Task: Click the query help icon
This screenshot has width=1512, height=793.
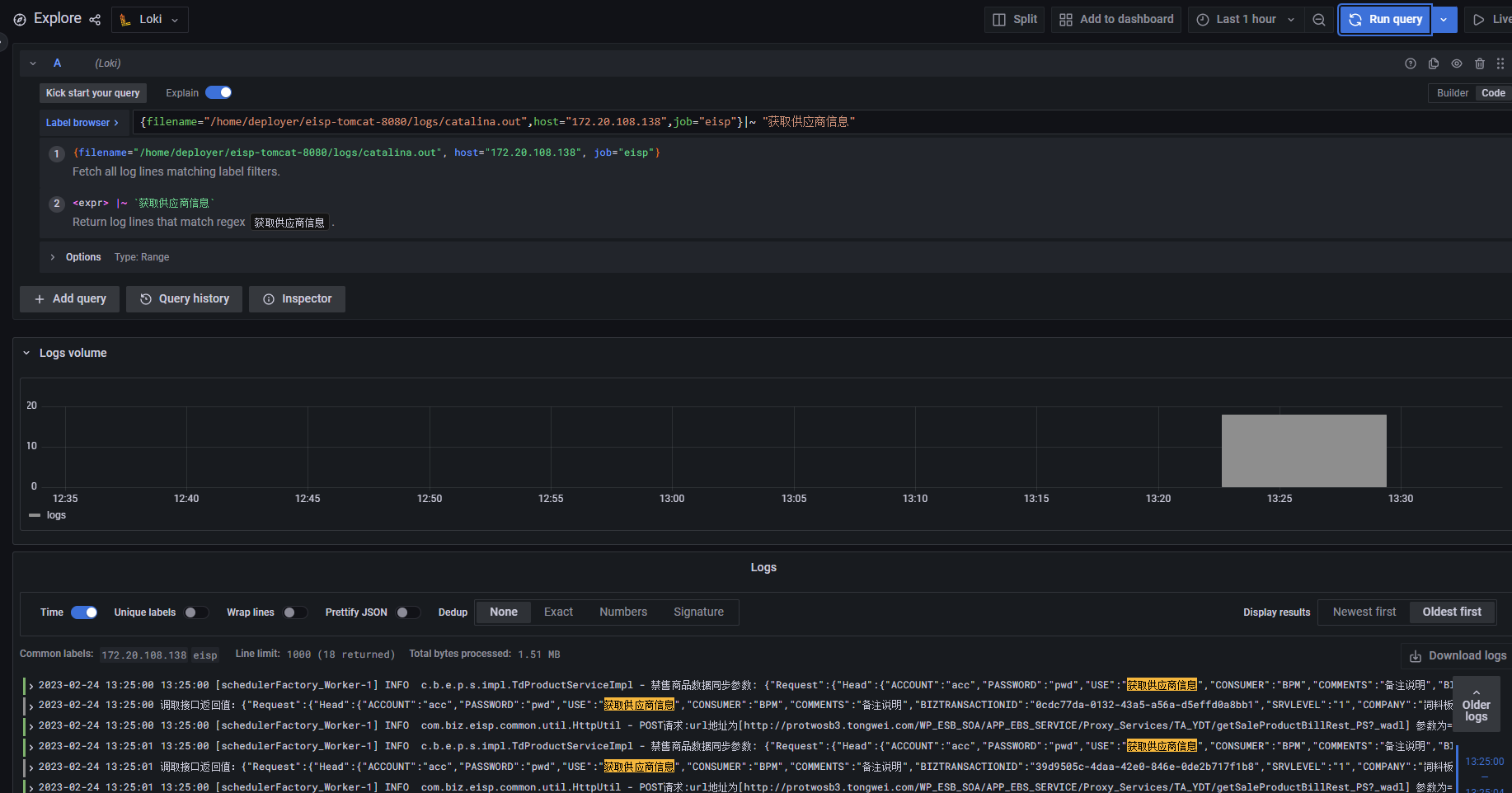Action: click(1411, 63)
